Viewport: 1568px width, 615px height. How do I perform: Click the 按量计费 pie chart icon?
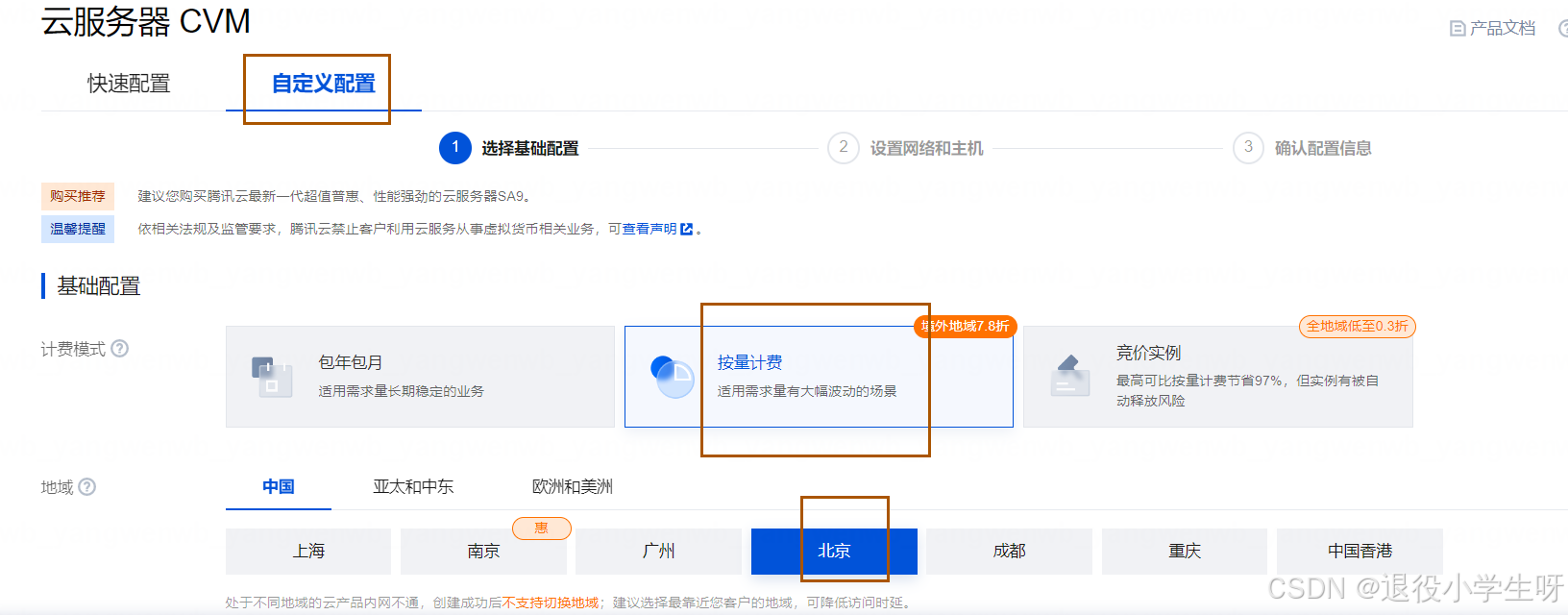(673, 377)
